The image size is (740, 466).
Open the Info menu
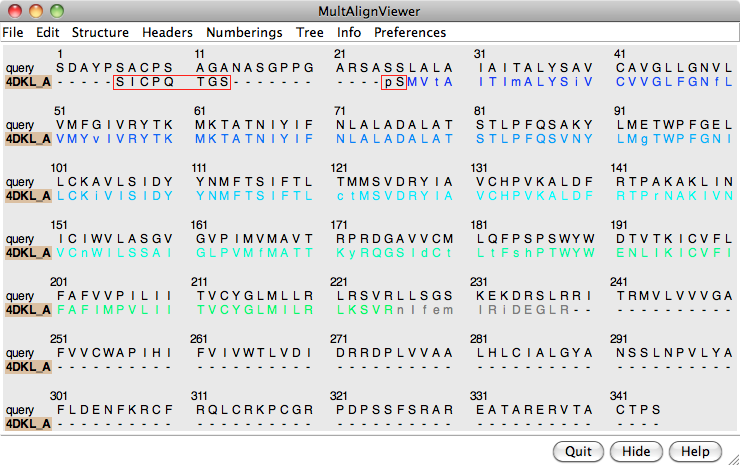click(x=349, y=32)
